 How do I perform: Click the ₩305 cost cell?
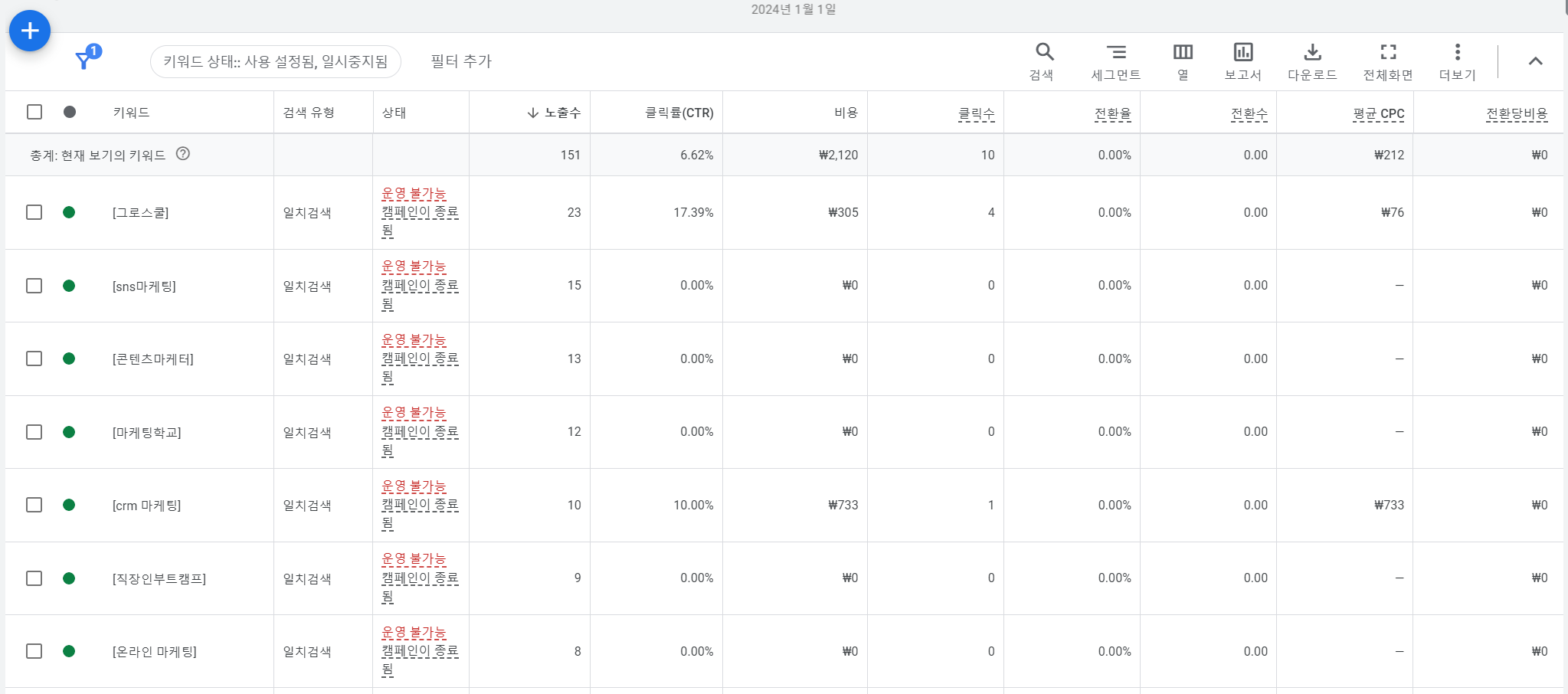tap(843, 212)
